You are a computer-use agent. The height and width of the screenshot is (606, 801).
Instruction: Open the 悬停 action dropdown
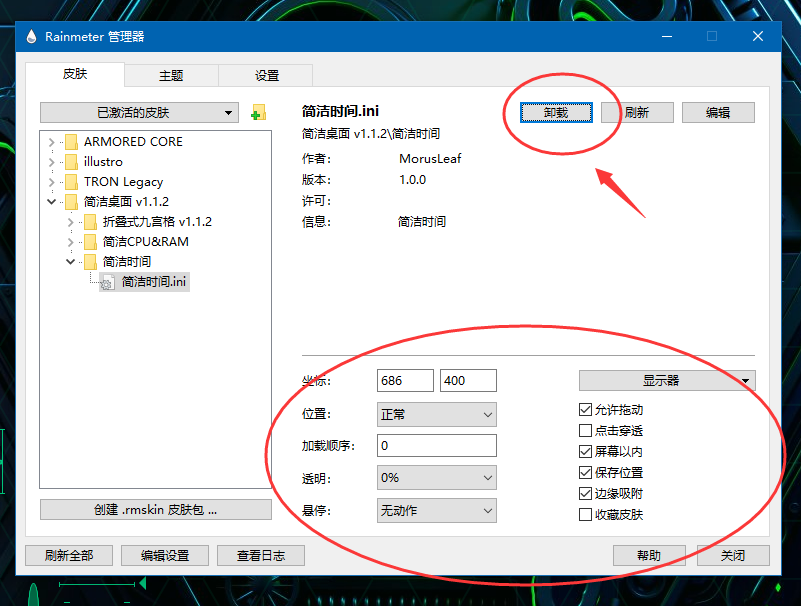[x=436, y=512]
